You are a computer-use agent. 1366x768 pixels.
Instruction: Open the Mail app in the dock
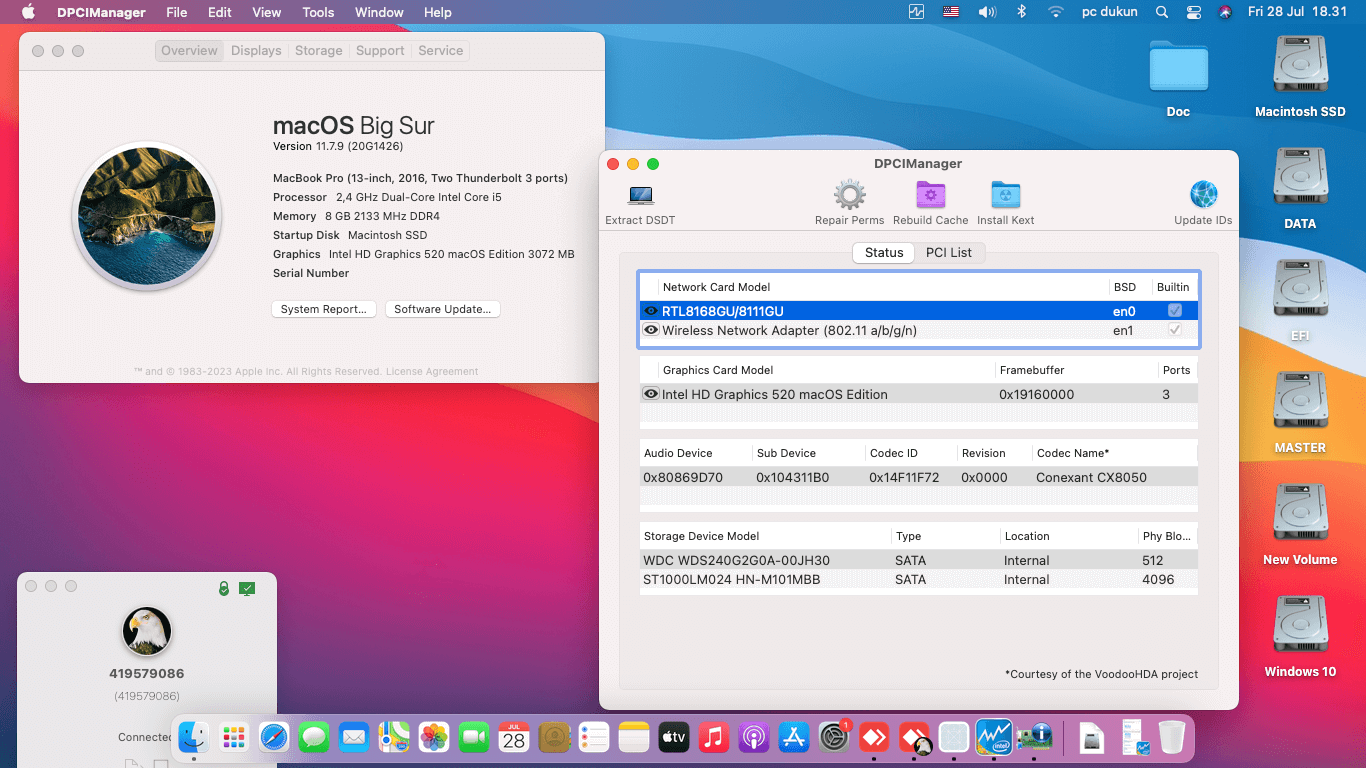coord(354,738)
